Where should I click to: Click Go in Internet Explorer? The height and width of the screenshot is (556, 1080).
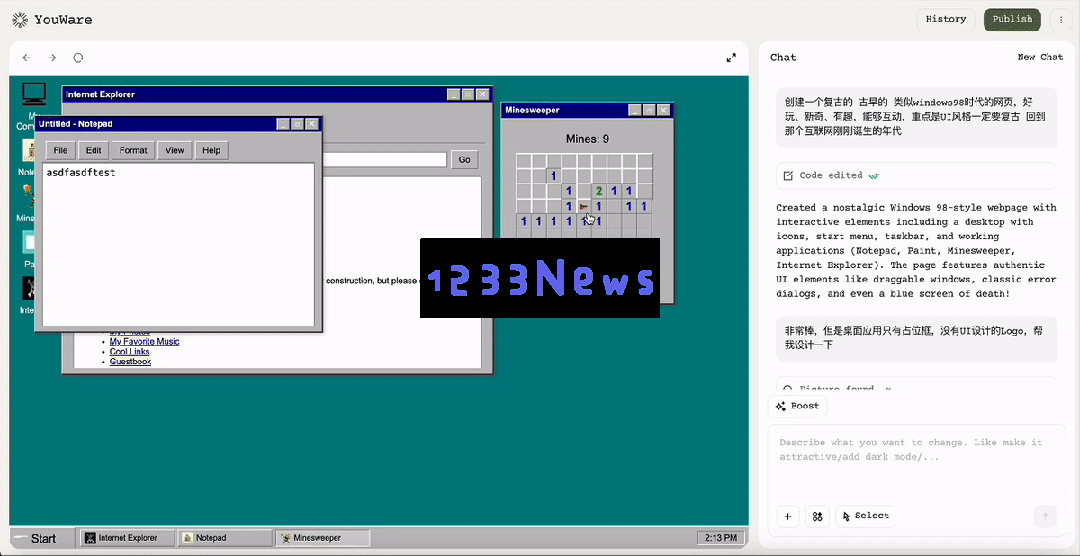point(465,160)
